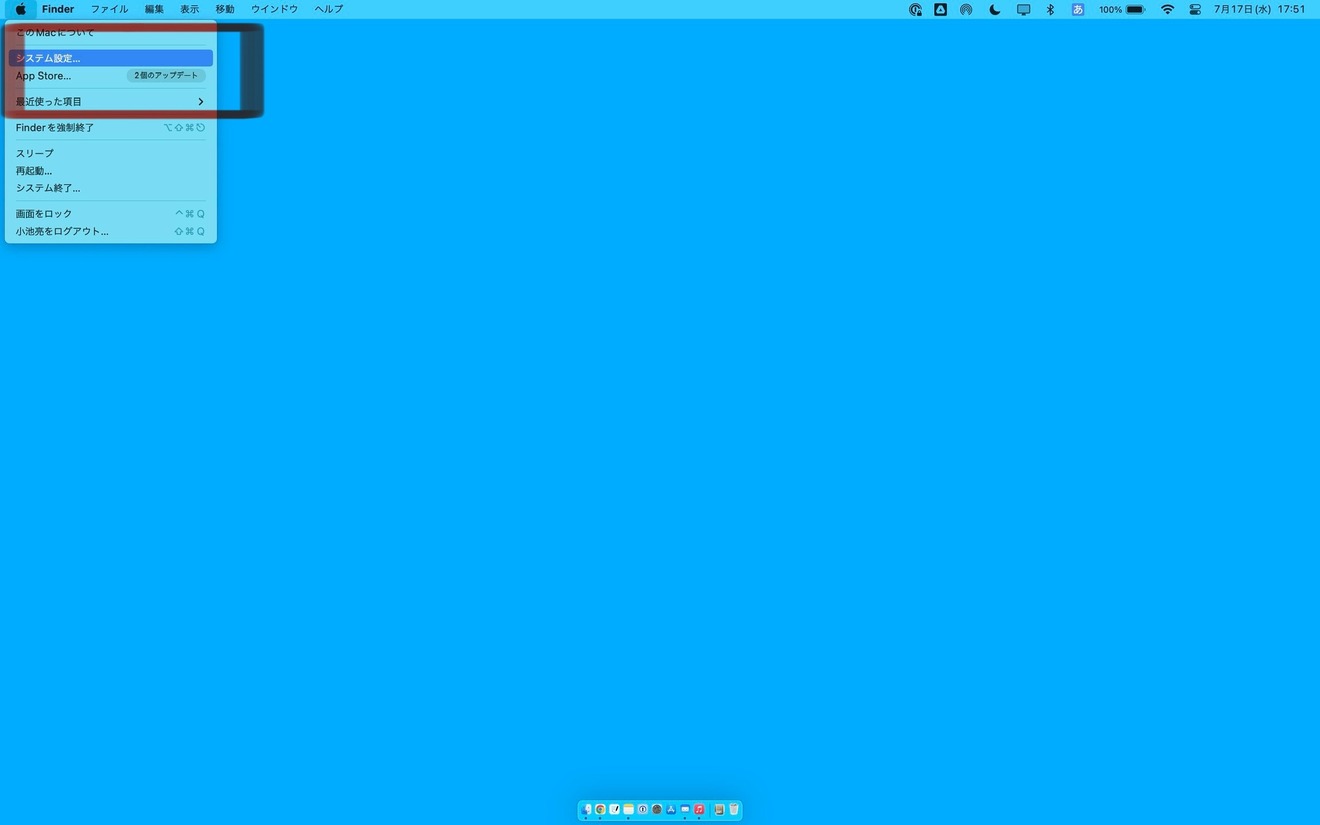The width and height of the screenshot is (1320, 825).
Task: Select 再起動... in the Apple menu
Action: tap(110, 171)
